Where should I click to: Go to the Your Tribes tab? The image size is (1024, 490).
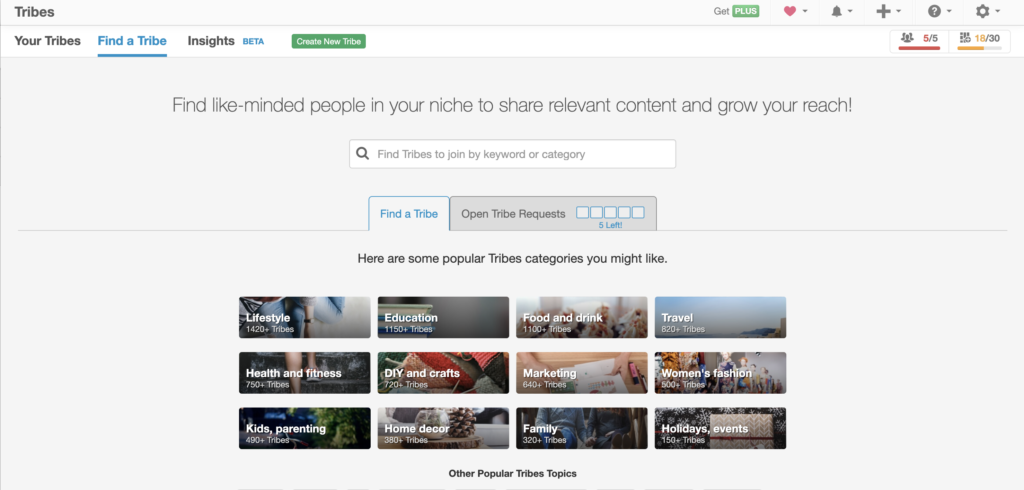(x=48, y=41)
